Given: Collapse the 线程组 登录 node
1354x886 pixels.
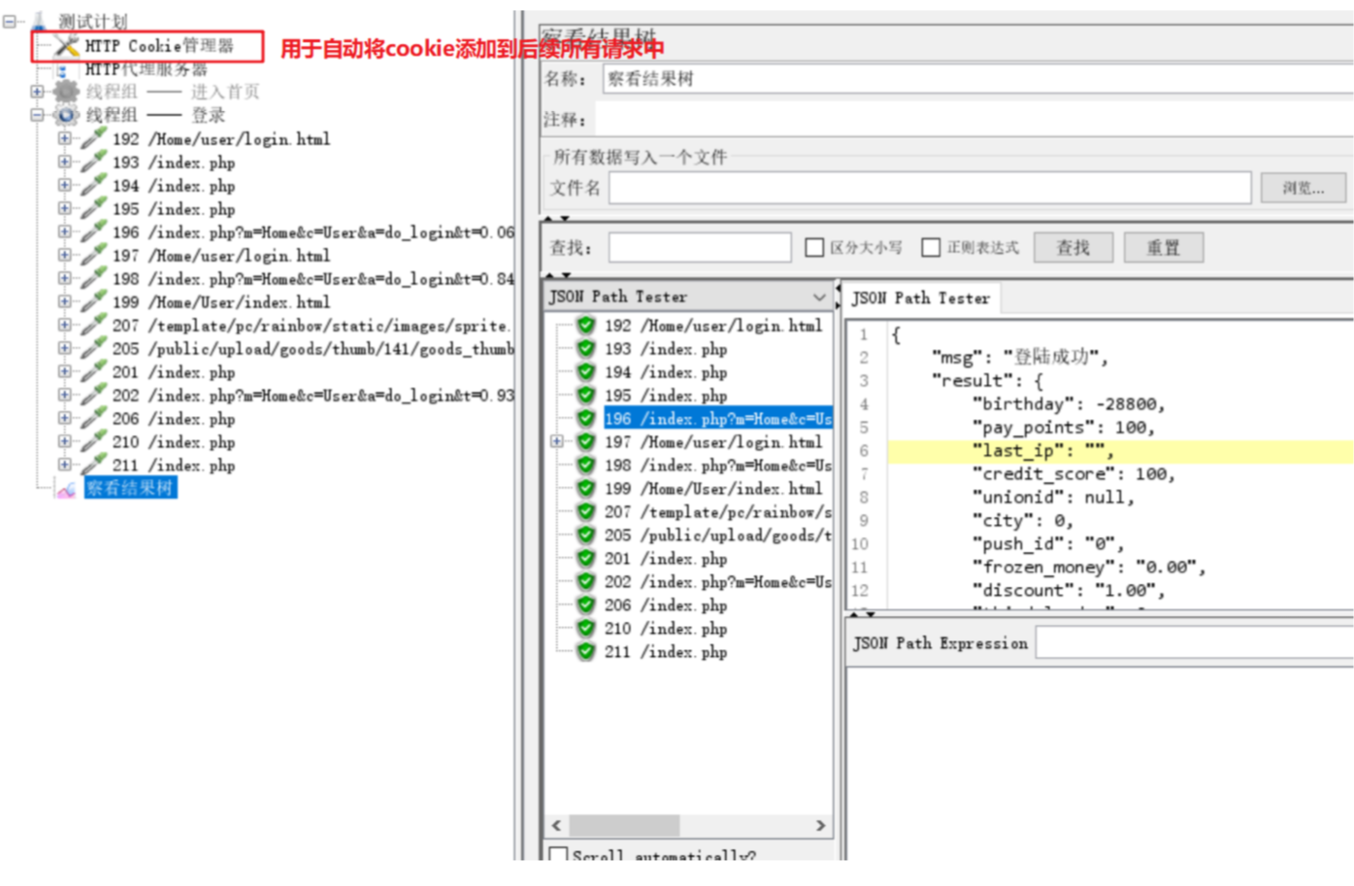Looking at the screenshot, I should click(37, 115).
